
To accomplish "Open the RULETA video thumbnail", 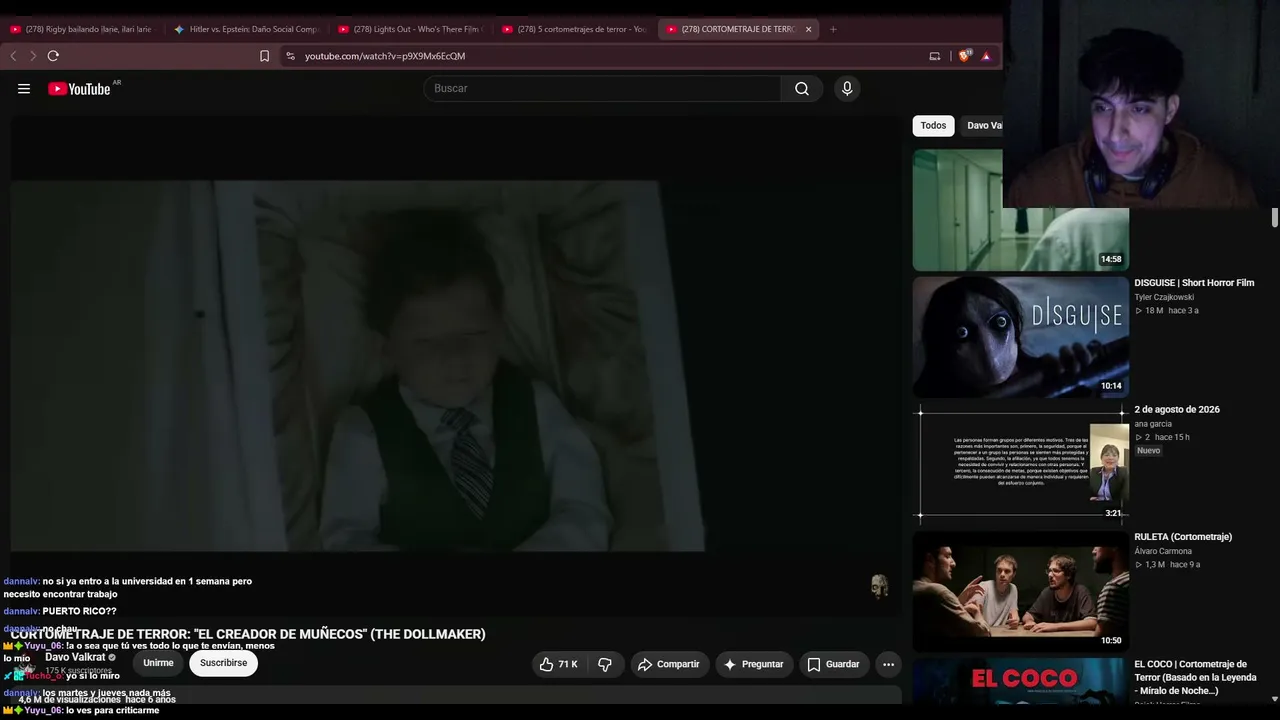I will tap(1020, 592).
